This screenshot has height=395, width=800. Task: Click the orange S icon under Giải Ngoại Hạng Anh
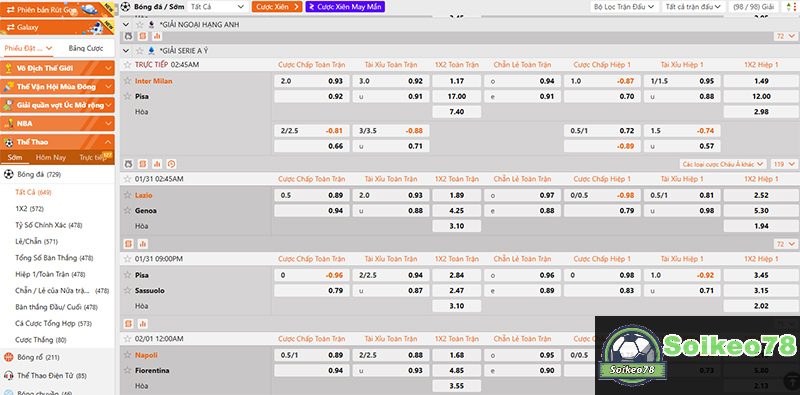point(142,36)
